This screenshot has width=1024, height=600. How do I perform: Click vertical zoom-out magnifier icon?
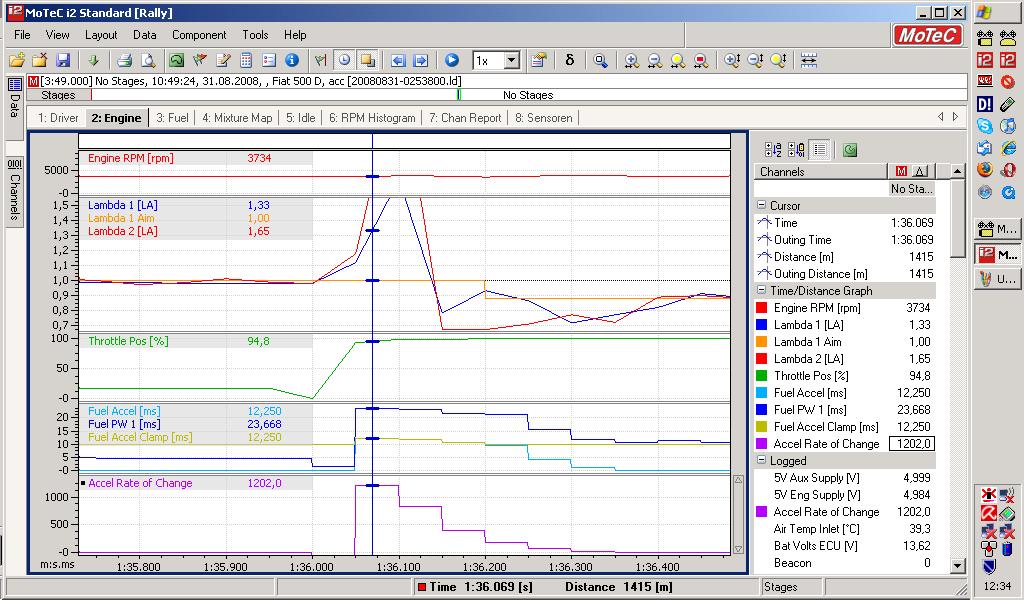click(x=755, y=61)
